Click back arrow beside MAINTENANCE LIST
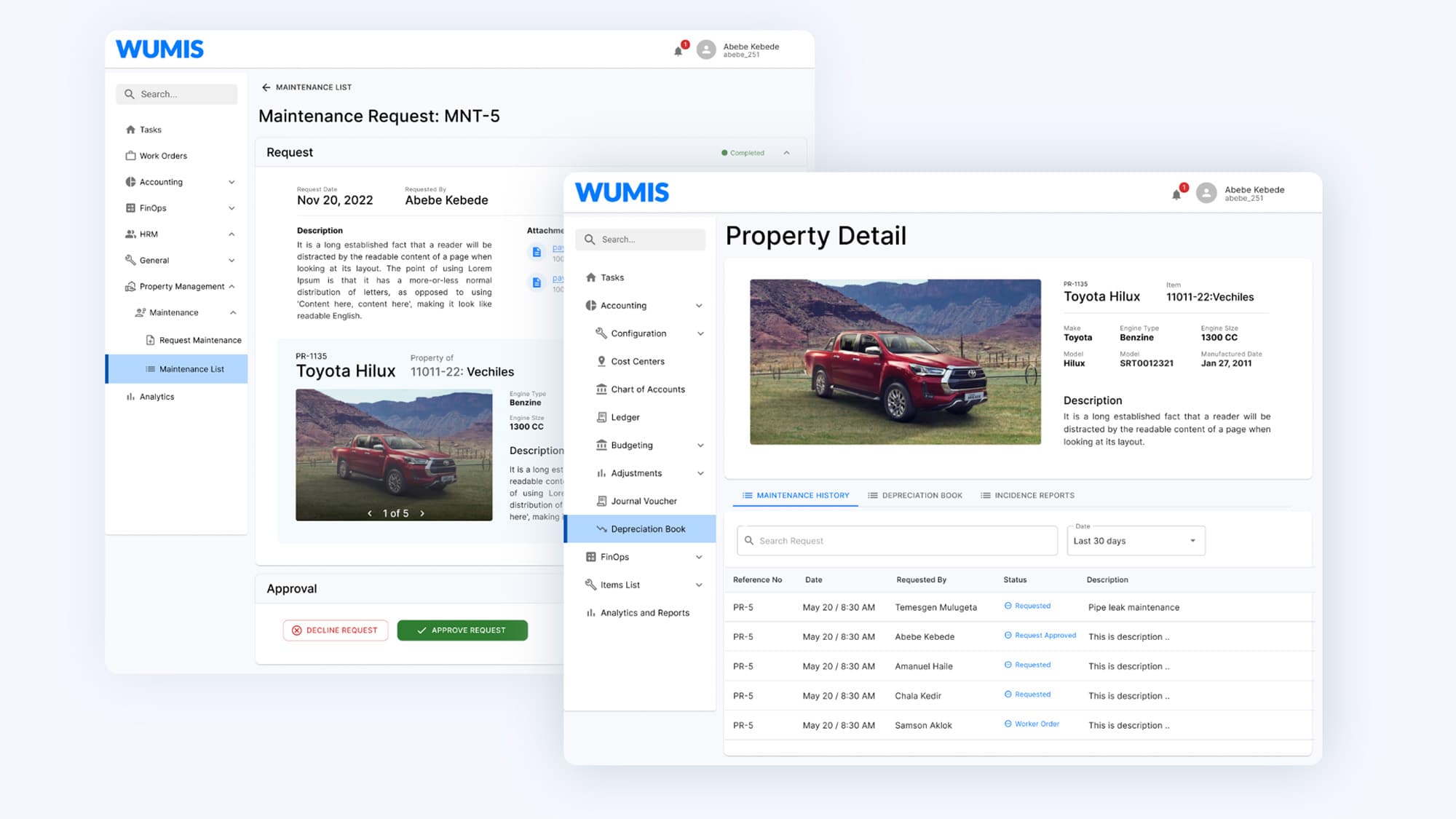The height and width of the screenshot is (819, 1456). click(x=266, y=87)
